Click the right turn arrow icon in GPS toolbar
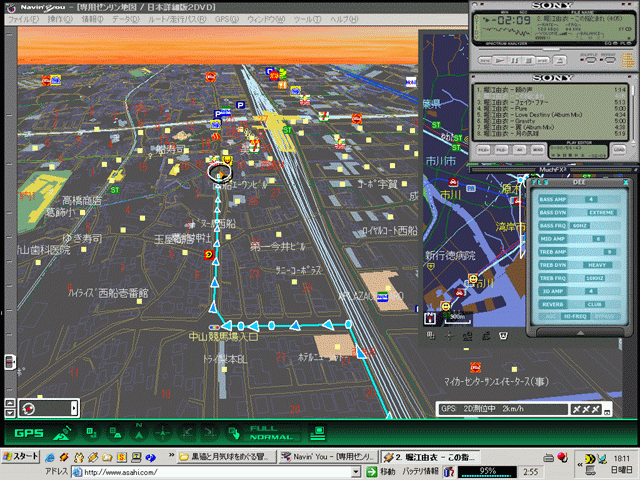Image resolution: width=640 pixels, height=480 pixels. point(209,433)
